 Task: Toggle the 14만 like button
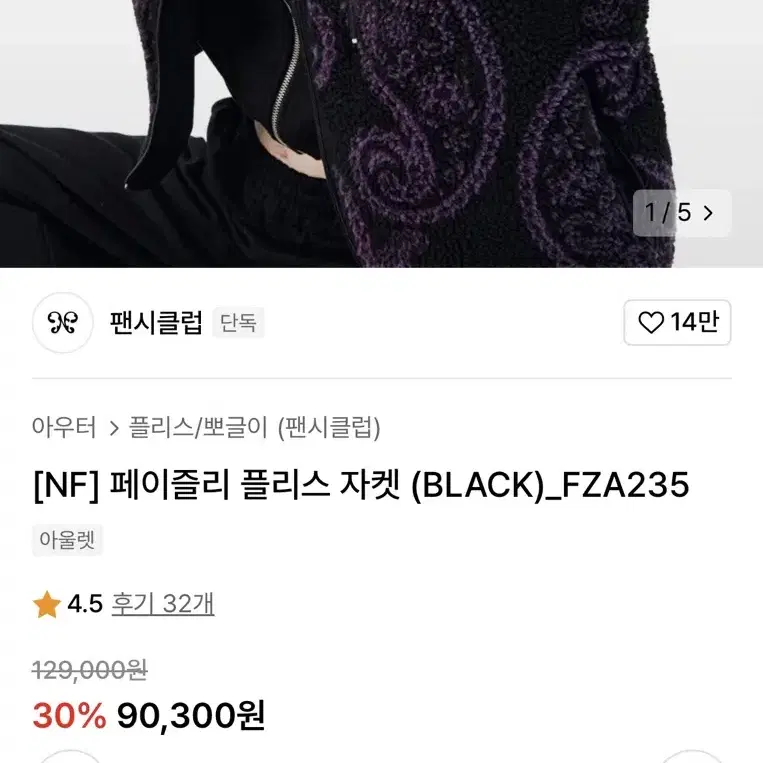(x=677, y=323)
